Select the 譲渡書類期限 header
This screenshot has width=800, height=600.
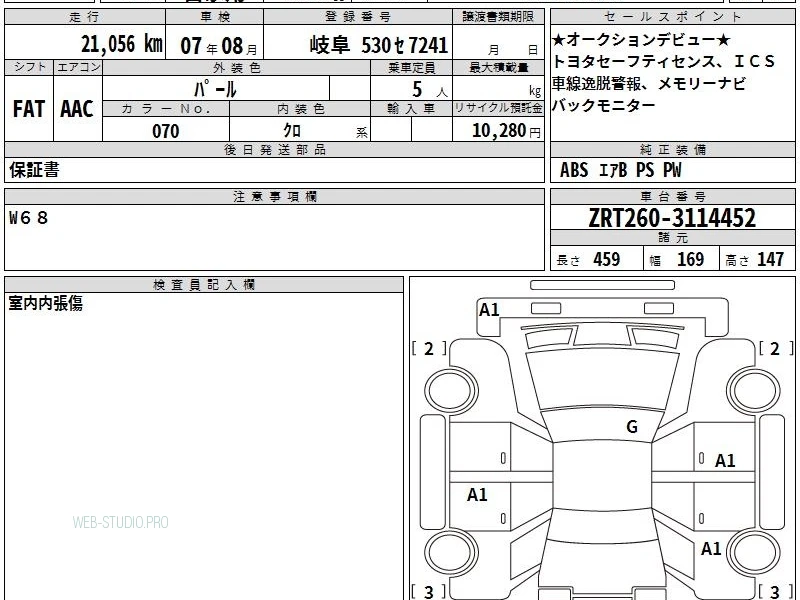498,17
